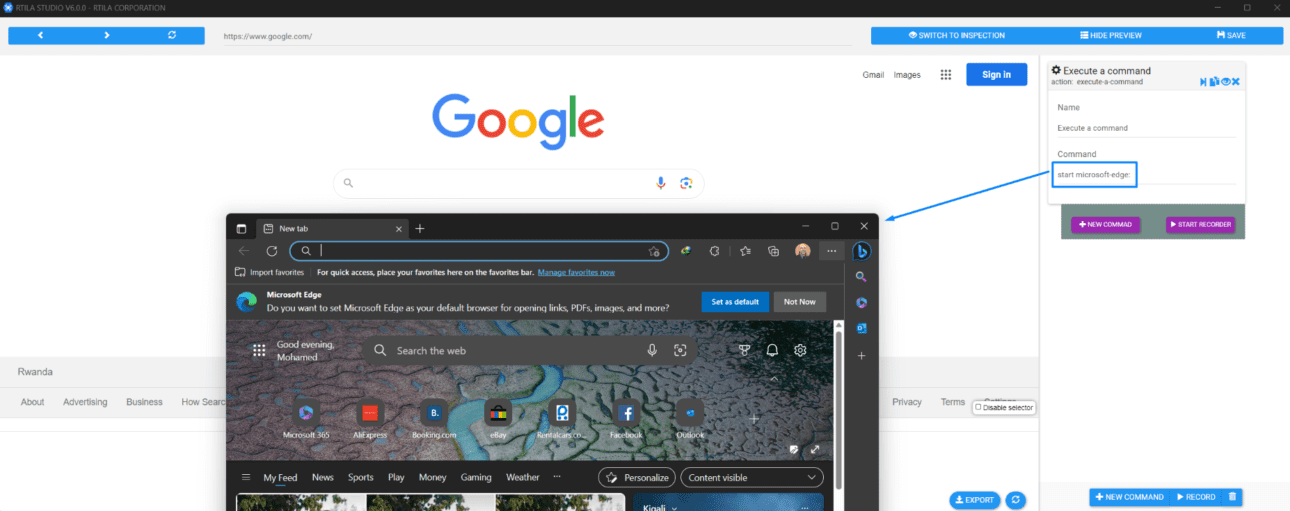Select the Gaming feed tab
The image size is (1290, 511).
(x=476, y=477)
